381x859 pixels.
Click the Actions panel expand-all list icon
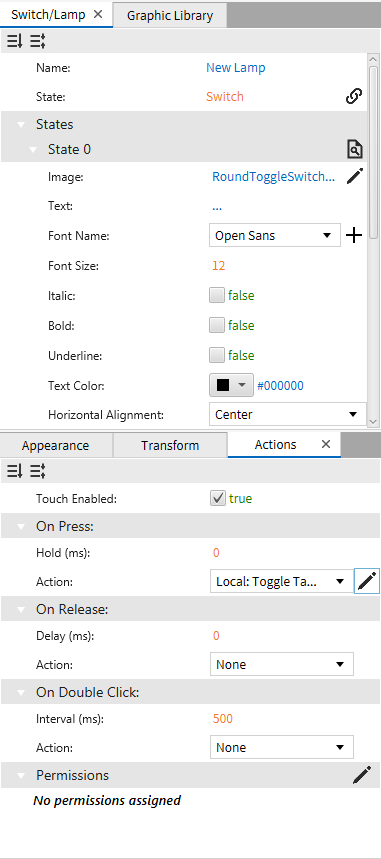pyautogui.click(x=37, y=470)
